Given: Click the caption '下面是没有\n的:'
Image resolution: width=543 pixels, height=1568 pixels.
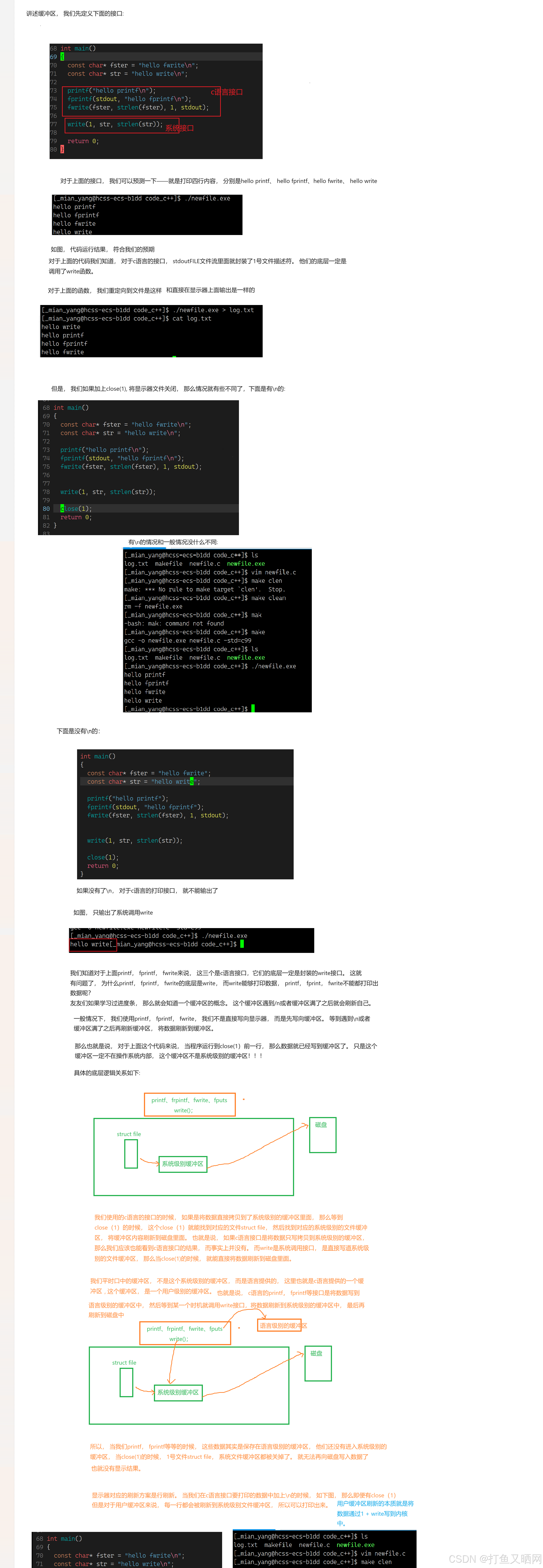Looking at the screenshot, I should tap(79, 731).
